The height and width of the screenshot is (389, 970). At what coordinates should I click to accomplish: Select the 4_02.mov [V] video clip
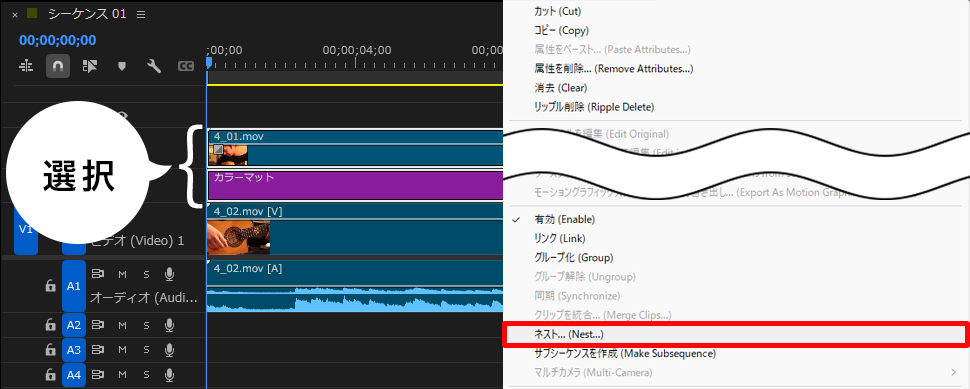pyautogui.click(x=355, y=229)
